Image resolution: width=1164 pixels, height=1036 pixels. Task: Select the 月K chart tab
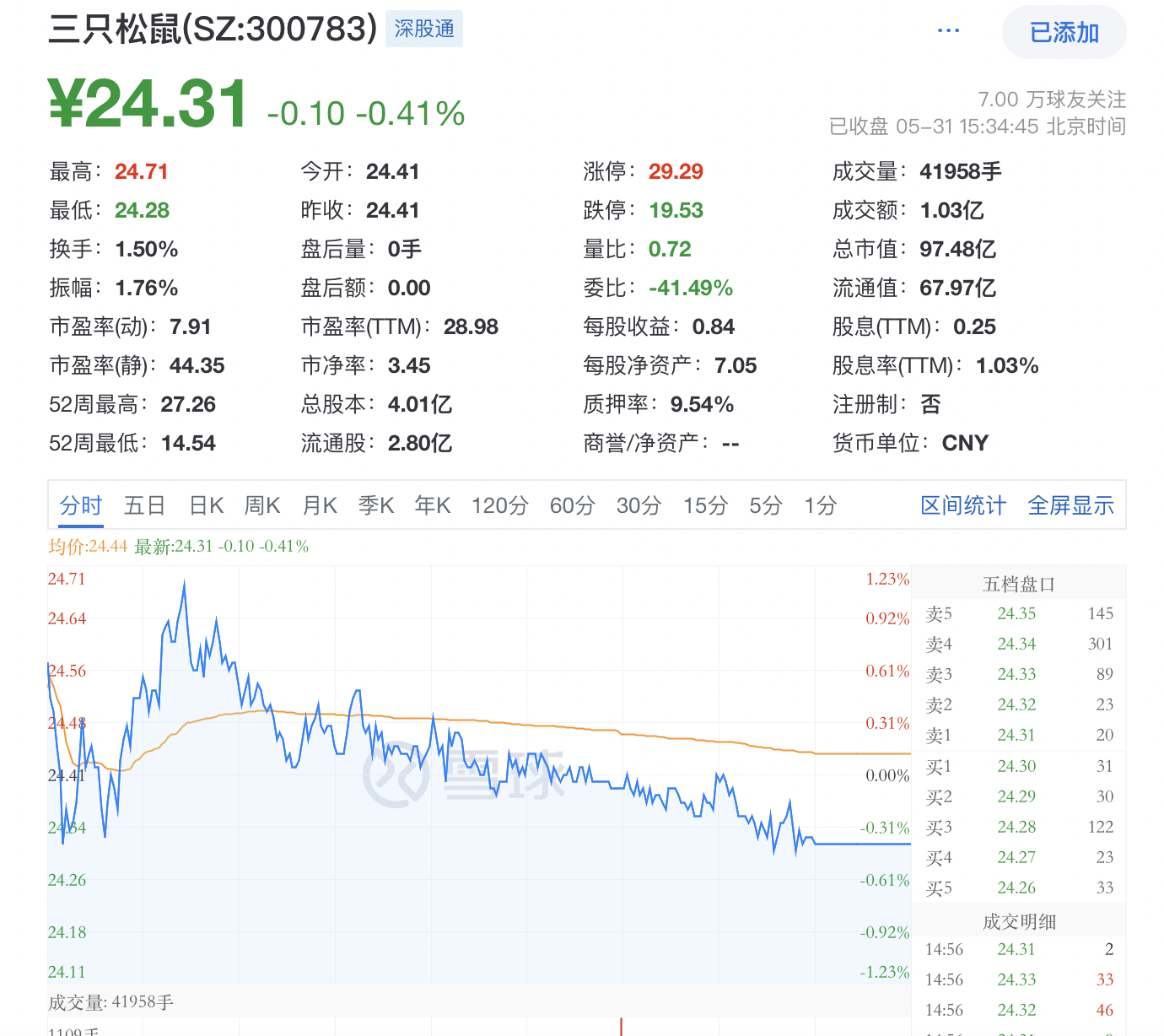point(320,505)
